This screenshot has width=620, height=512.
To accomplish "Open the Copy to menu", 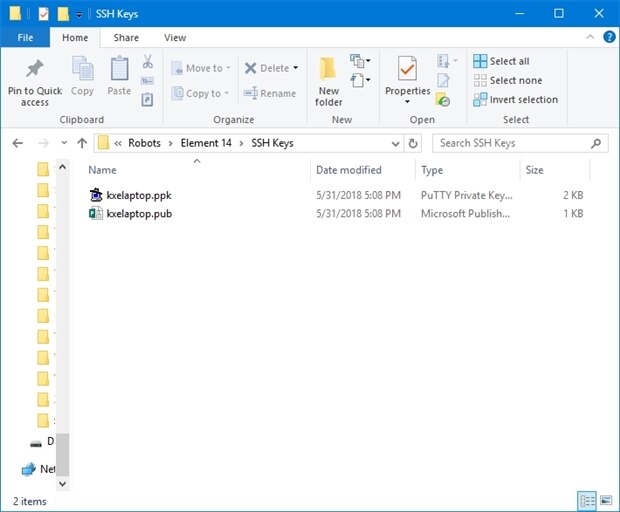I will (200, 93).
